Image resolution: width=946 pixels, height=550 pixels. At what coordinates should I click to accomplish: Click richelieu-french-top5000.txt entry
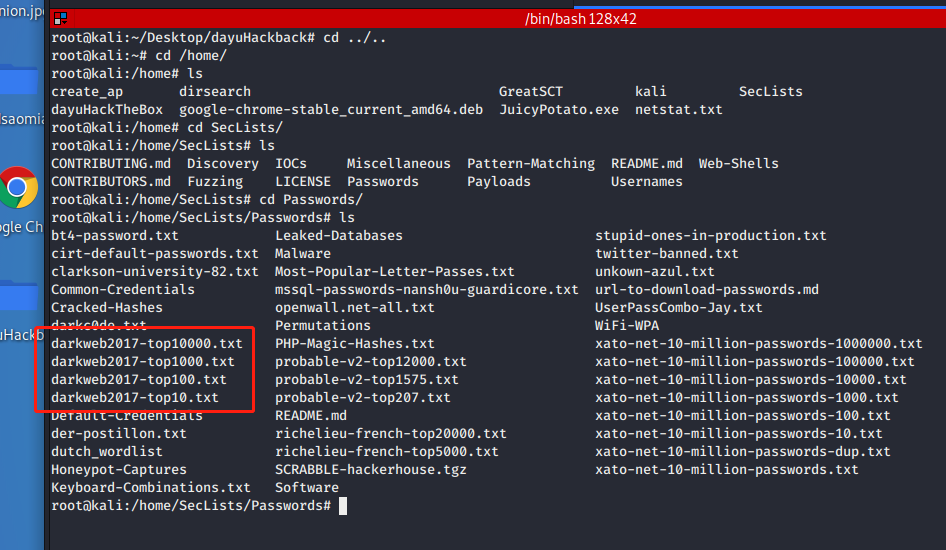(387, 452)
